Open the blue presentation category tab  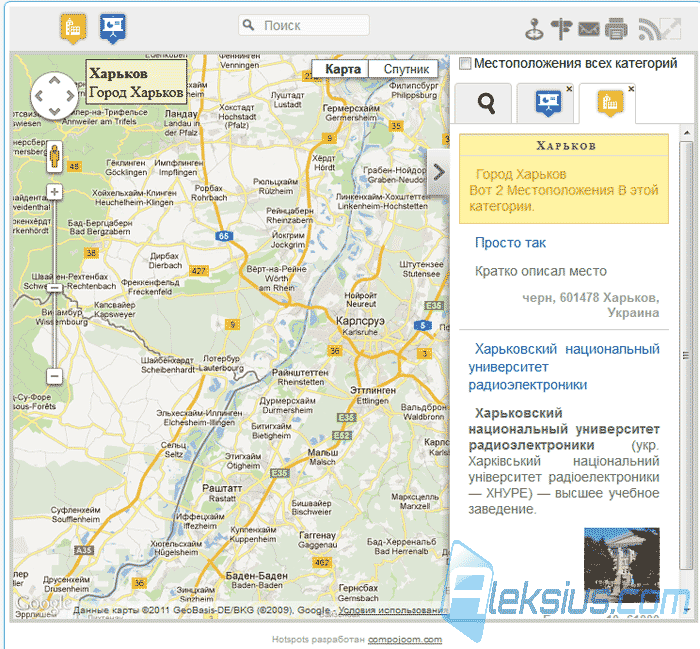[546, 104]
